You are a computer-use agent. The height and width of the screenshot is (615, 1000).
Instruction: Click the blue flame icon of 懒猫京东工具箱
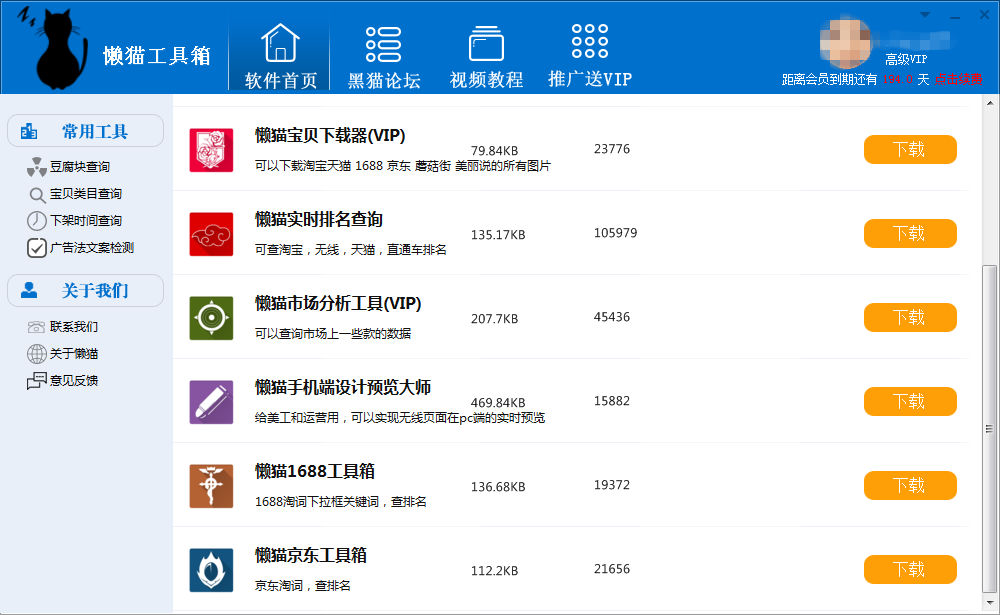[211, 570]
